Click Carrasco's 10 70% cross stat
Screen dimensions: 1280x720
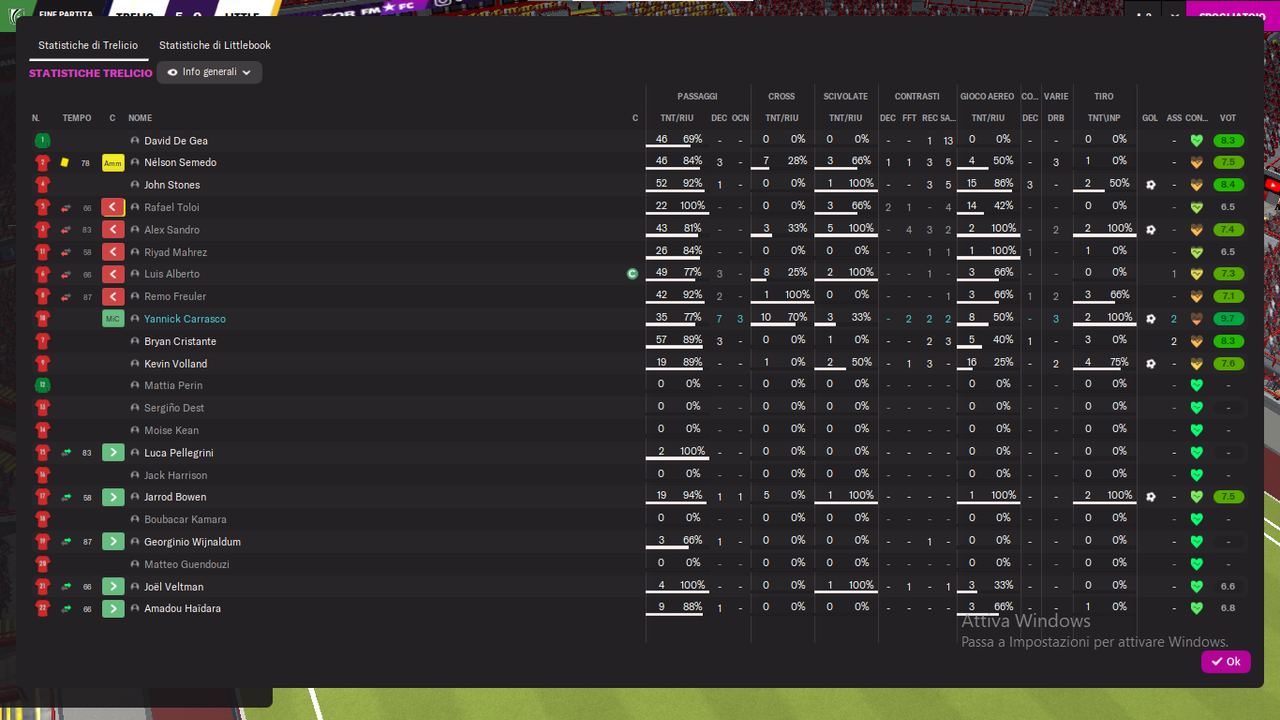pos(782,319)
